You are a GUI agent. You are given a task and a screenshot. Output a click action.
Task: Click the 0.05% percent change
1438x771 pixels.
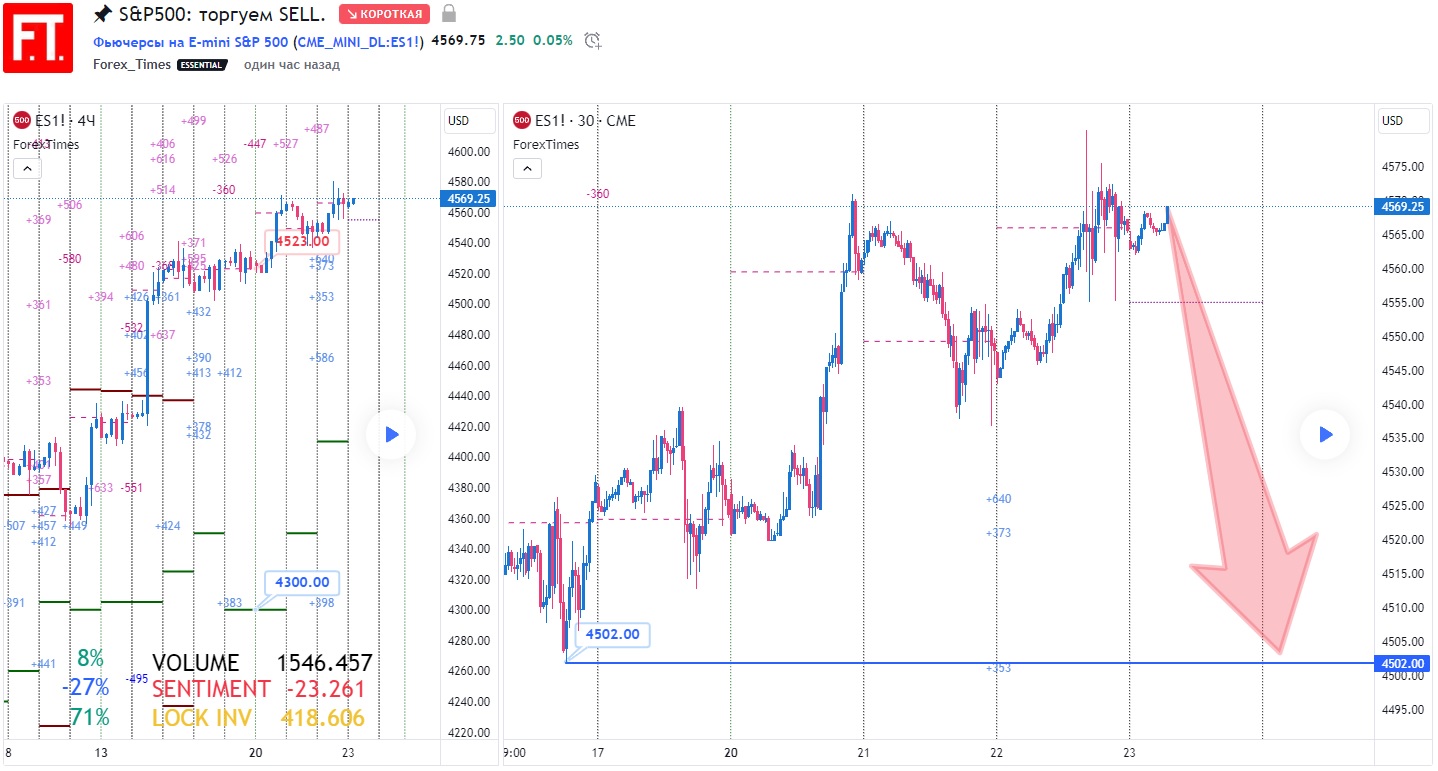(553, 41)
